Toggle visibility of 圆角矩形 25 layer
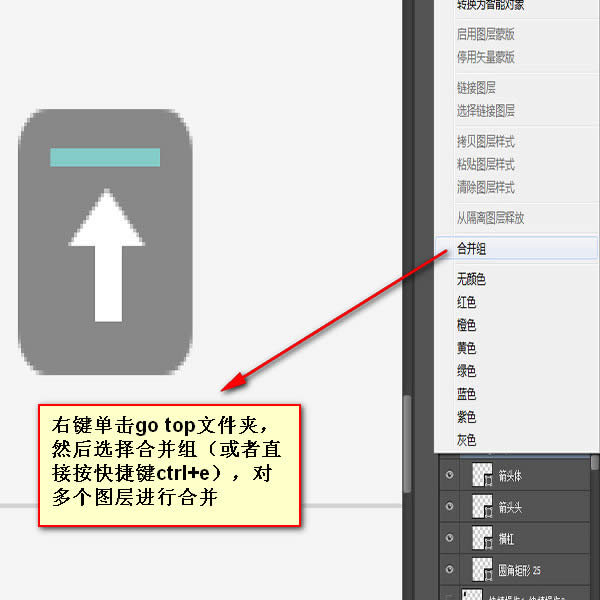 [x=448, y=570]
